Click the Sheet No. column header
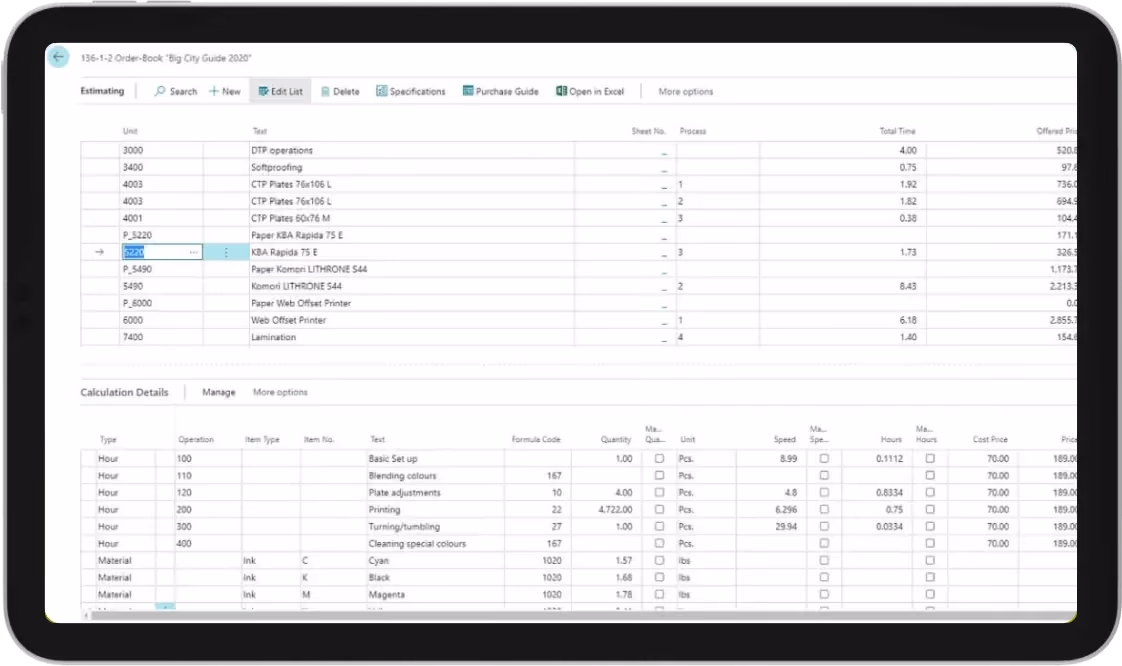Screen dimensions: 1122x666 point(648,132)
